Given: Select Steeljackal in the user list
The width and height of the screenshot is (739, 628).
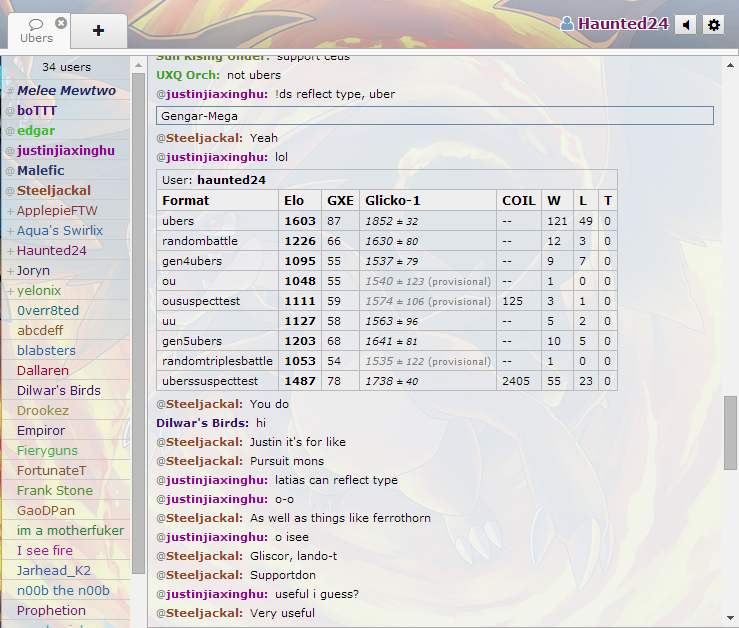Looking at the screenshot, I should click(54, 191).
